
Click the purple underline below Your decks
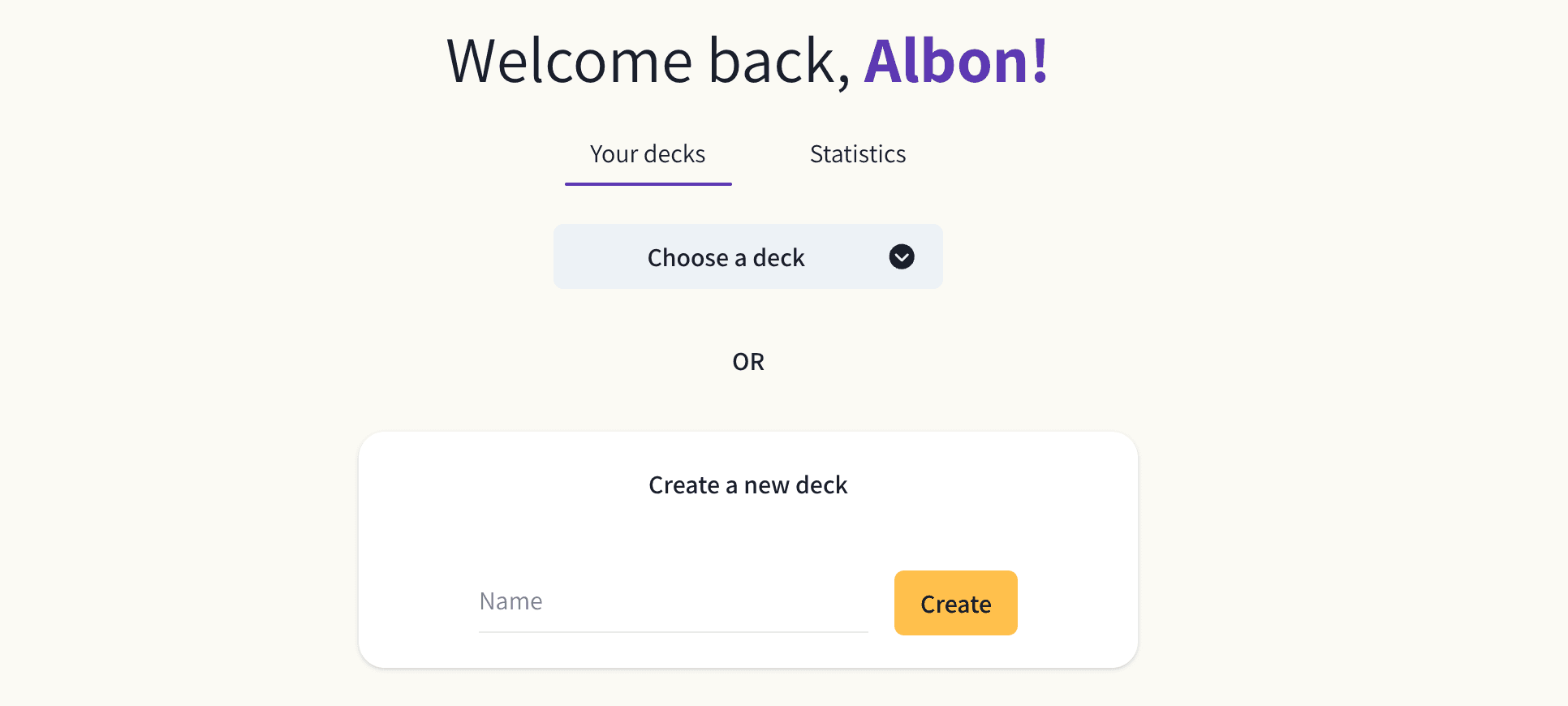(648, 186)
